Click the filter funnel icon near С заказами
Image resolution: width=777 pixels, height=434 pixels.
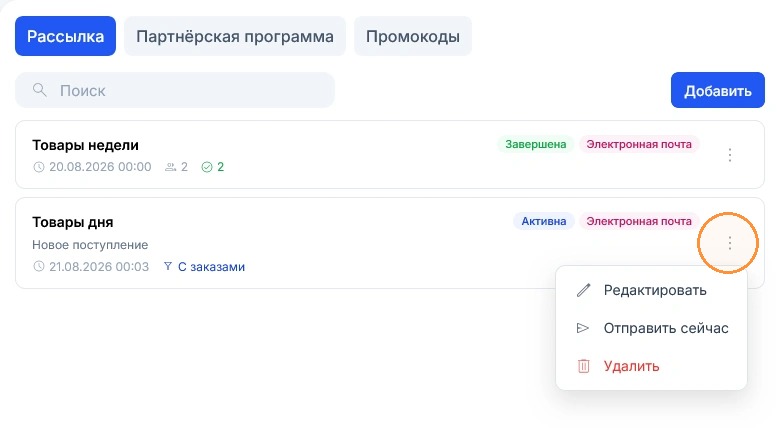coord(168,267)
